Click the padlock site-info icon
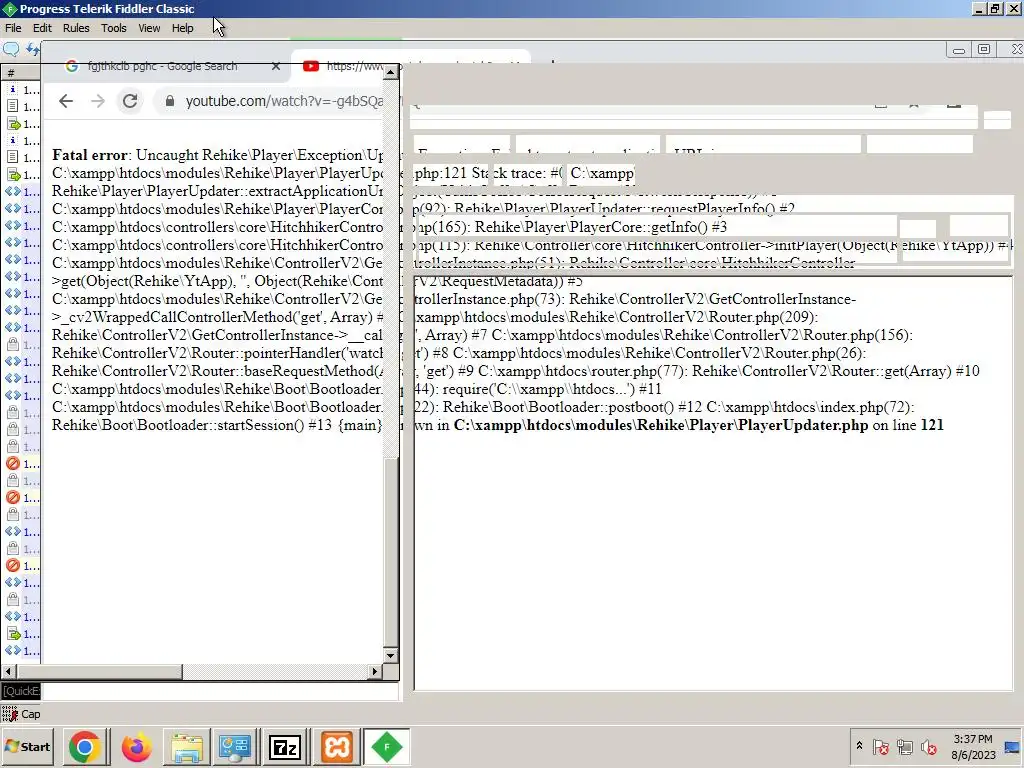This screenshot has width=1024, height=768. (170, 101)
